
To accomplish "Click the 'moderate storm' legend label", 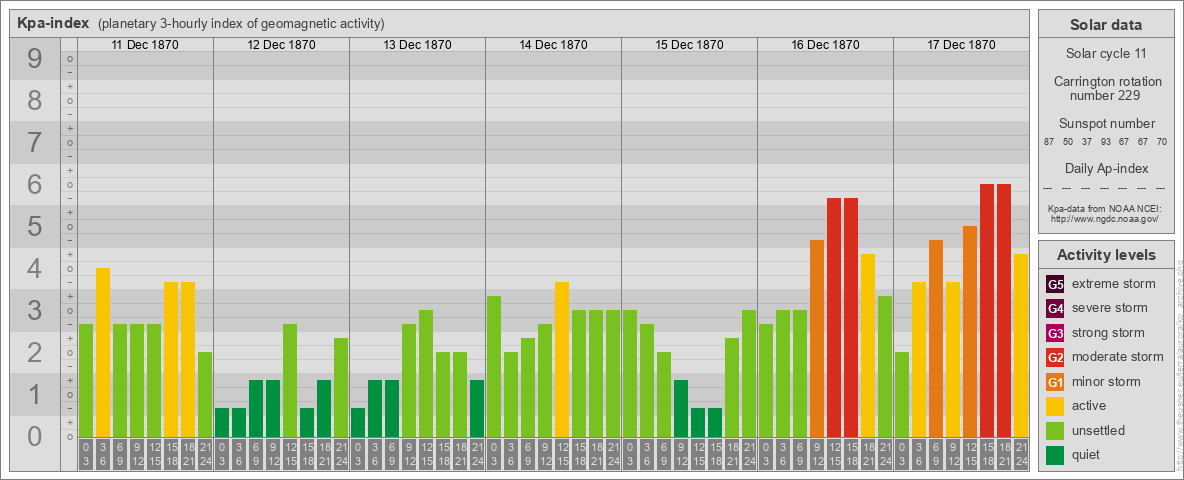I will click(x=1118, y=357).
